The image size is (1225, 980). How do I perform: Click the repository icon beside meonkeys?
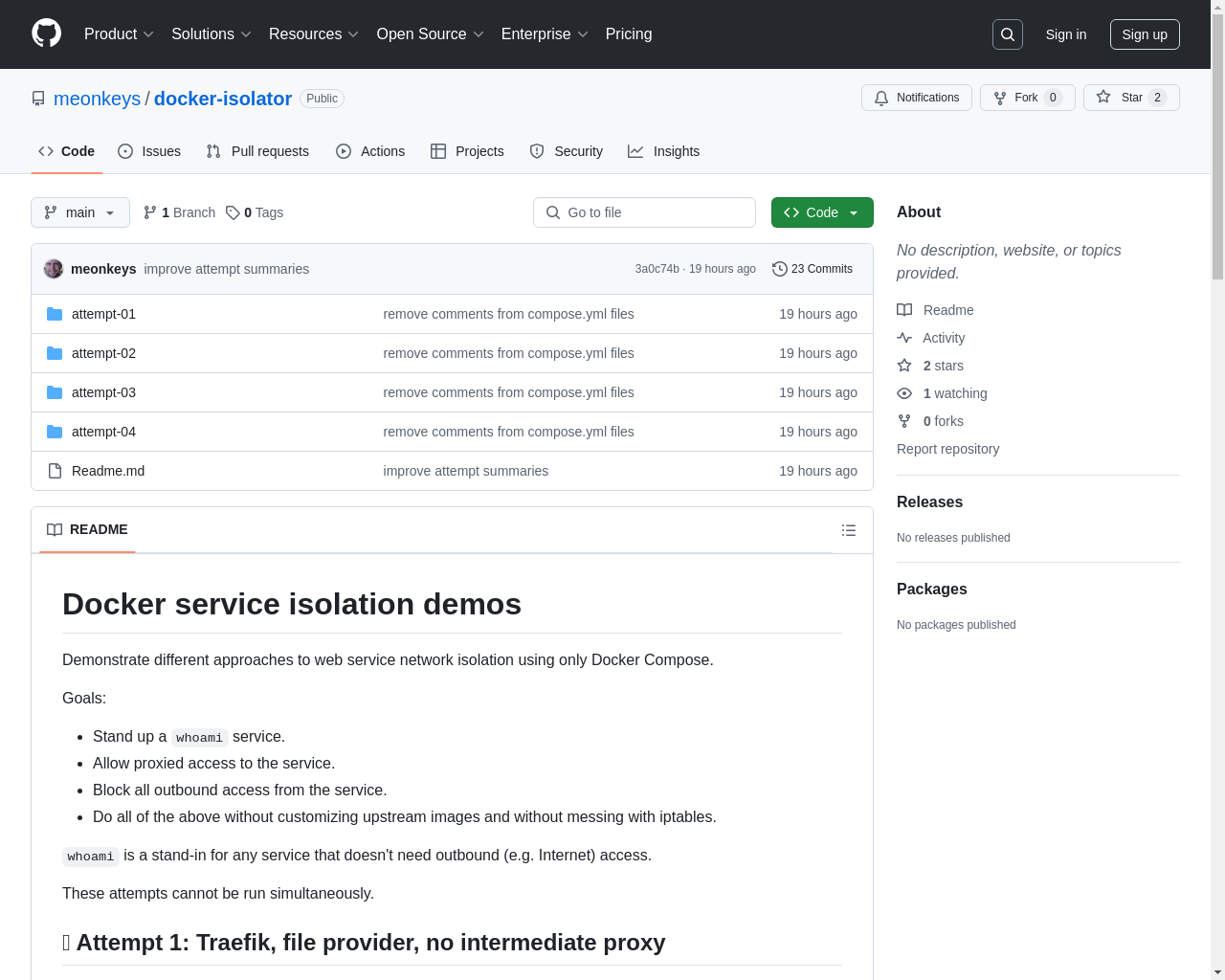[38, 99]
